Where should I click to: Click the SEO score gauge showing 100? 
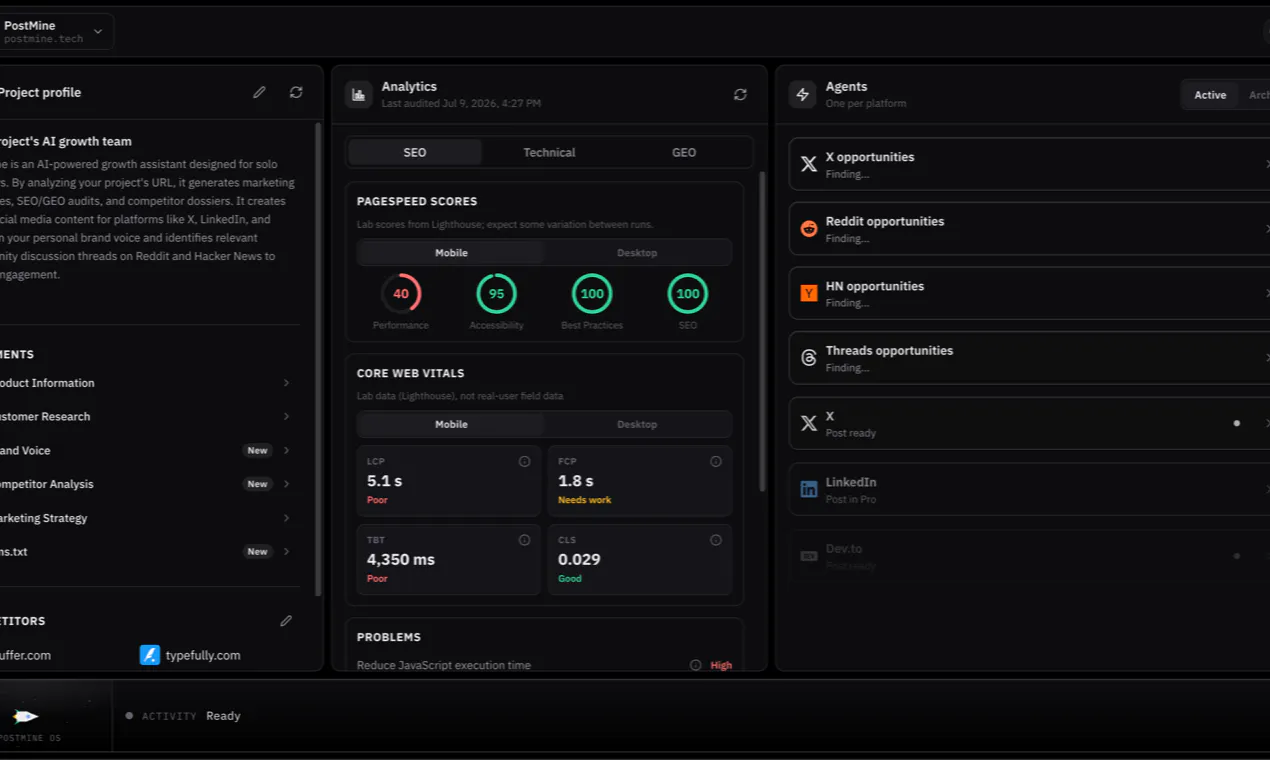pyautogui.click(x=688, y=294)
